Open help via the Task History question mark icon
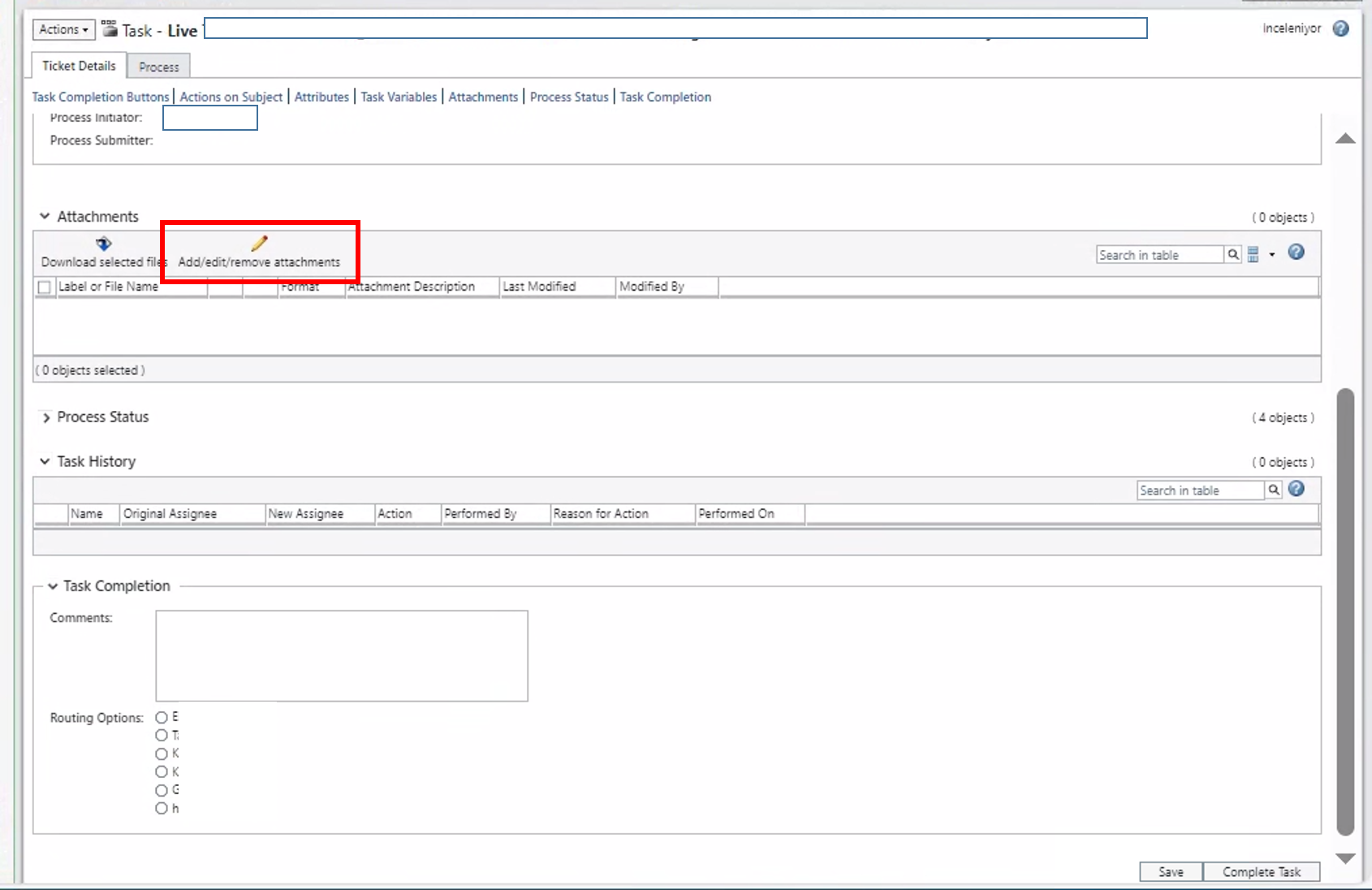1372x890 pixels. (1296, 489)
